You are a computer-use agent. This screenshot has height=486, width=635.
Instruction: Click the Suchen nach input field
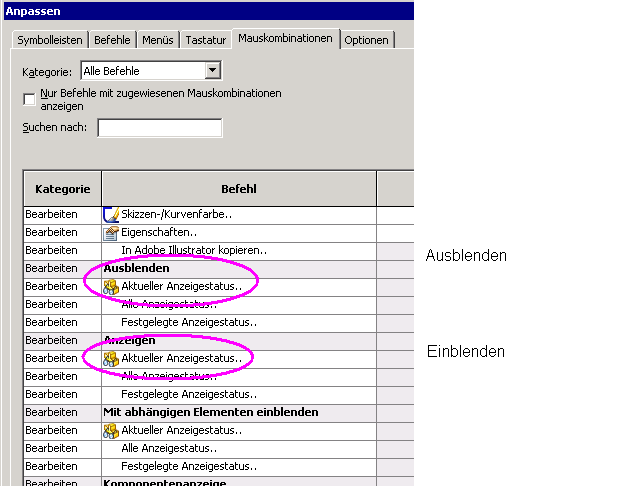[160, 128]
